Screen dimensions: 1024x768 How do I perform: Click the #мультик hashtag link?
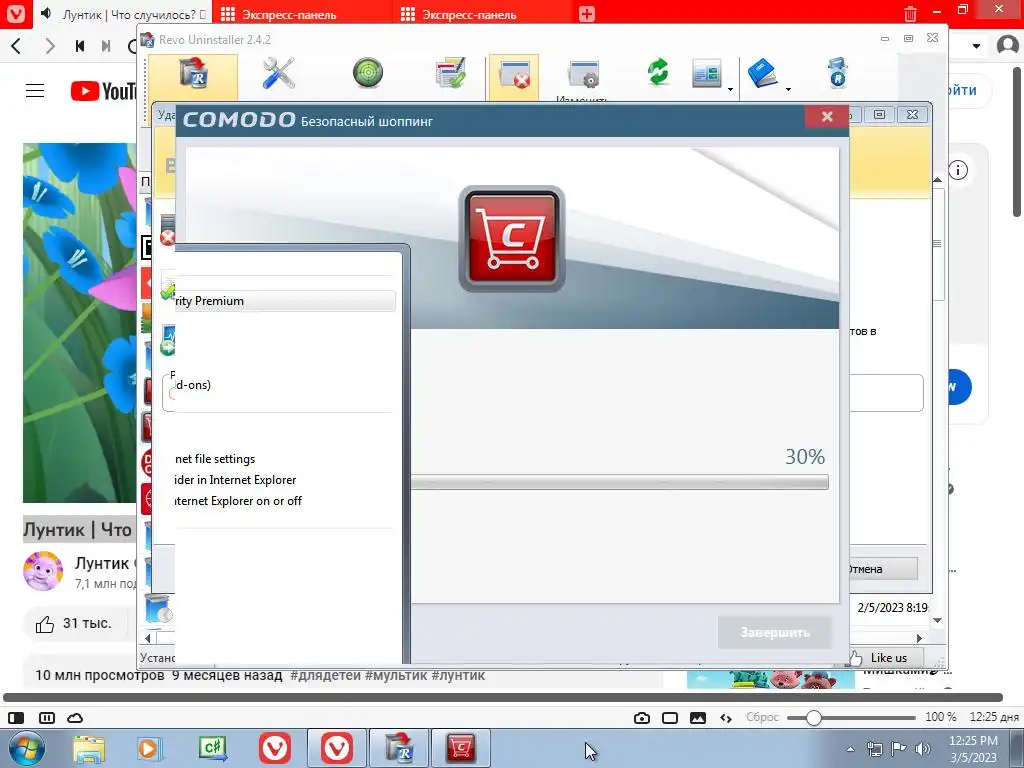coord(396,675)
